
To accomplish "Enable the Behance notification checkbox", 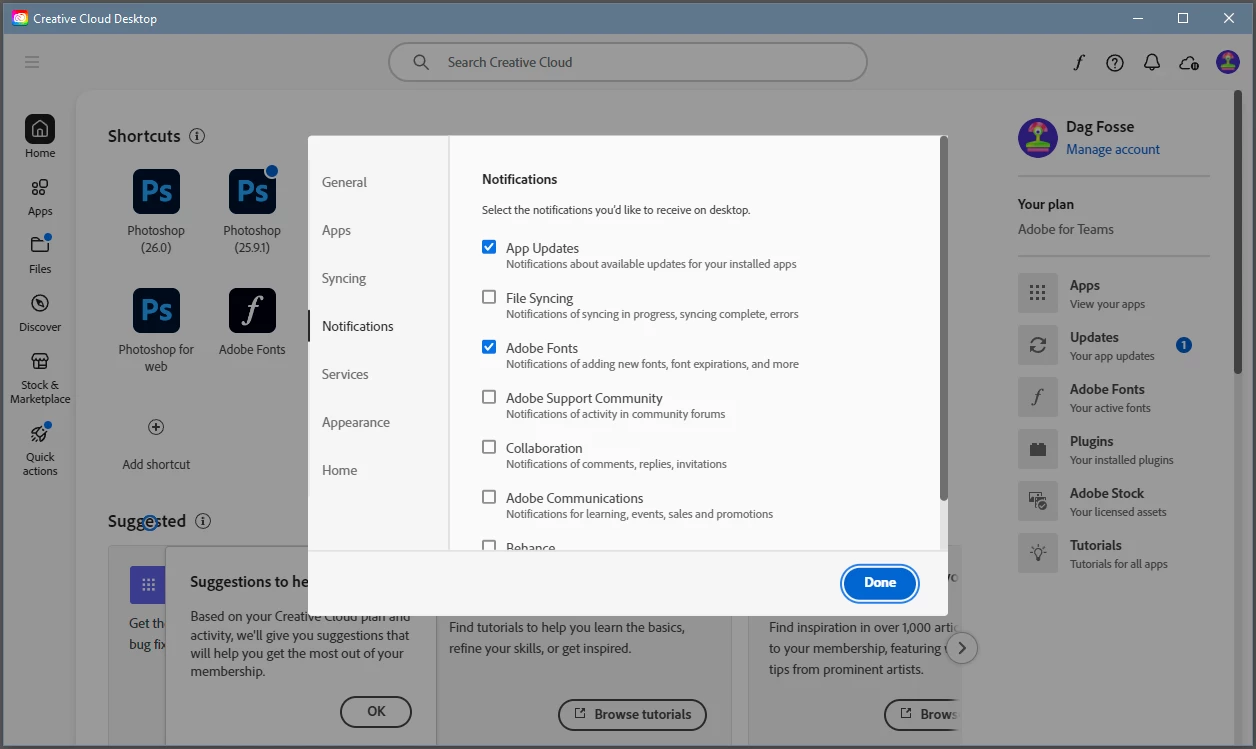I will (x=489, y=546).
